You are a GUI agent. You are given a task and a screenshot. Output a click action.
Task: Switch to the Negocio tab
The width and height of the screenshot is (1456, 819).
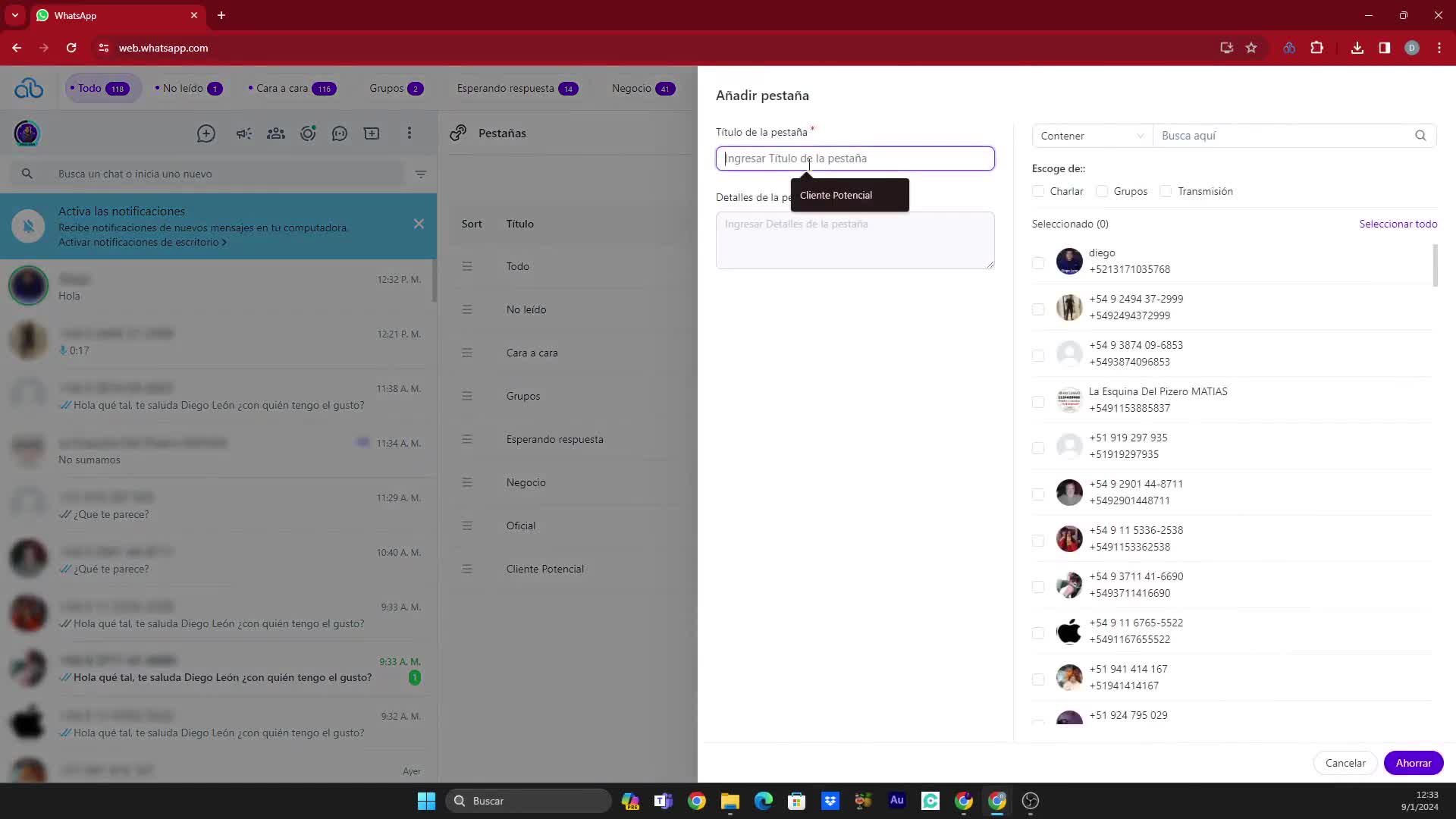[x=643, y=89]
